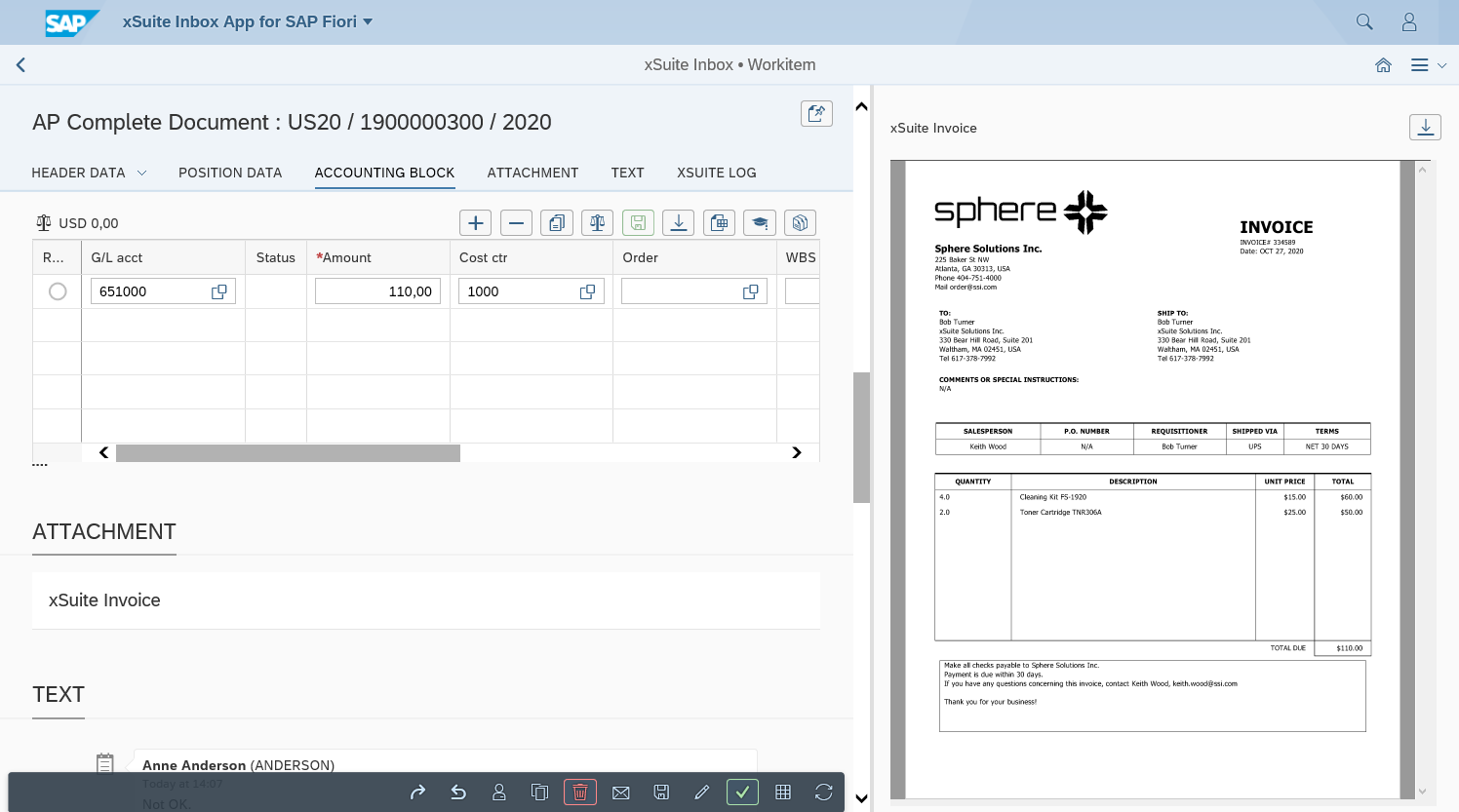Expand the HEADER DATA tab dropdown arrow
The height and width of the screenshot is (812, 1459).
pos(141,173)
